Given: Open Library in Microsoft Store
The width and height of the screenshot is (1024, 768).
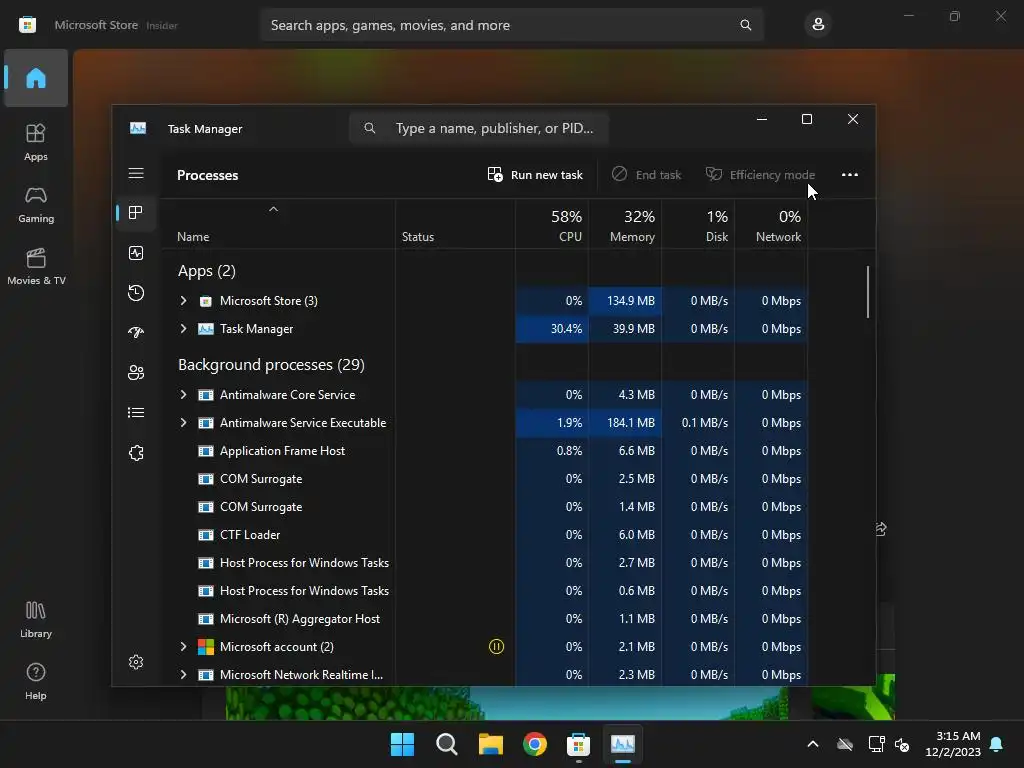Looking at the screenshot, I should click(x=36, y=620).
